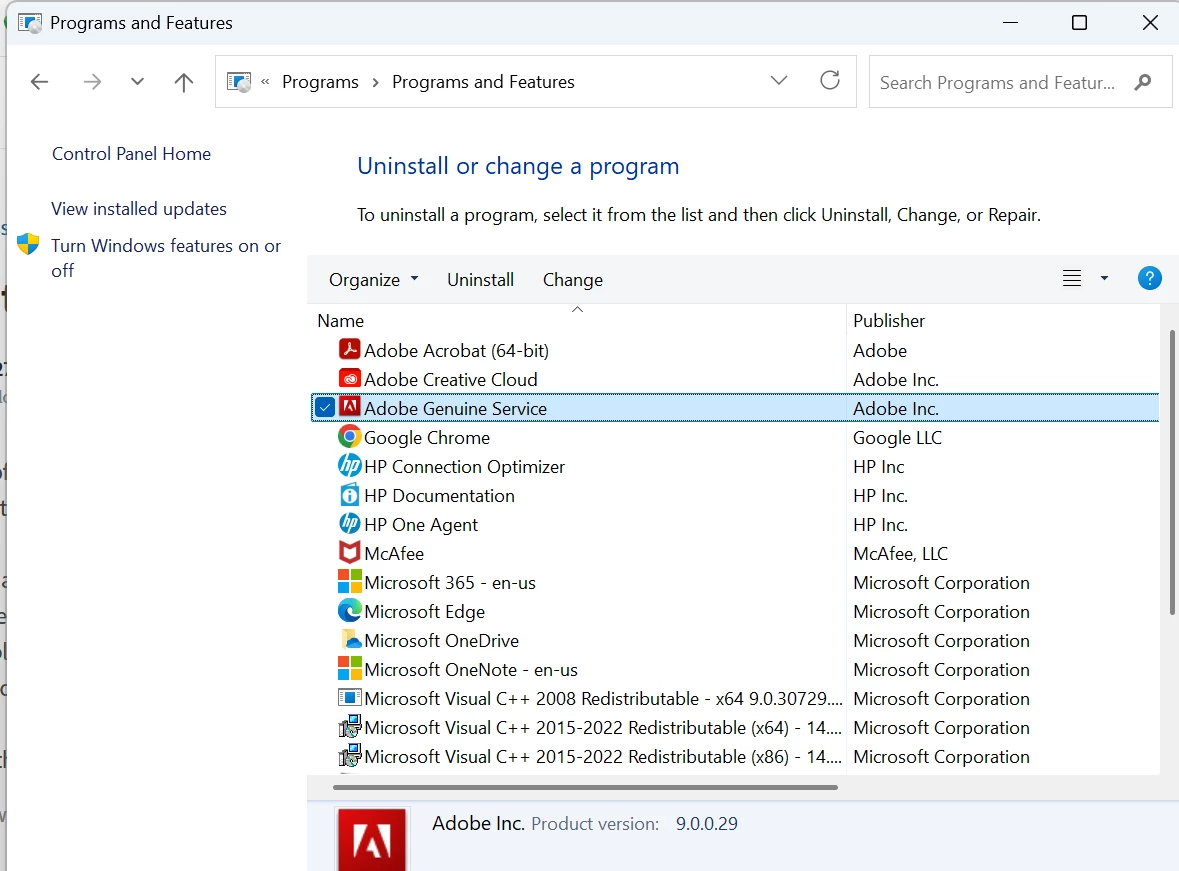Click the vertical scrollbar thumb
Image resolution: width=1179 pixels, height=871 pixels.
1171,472
